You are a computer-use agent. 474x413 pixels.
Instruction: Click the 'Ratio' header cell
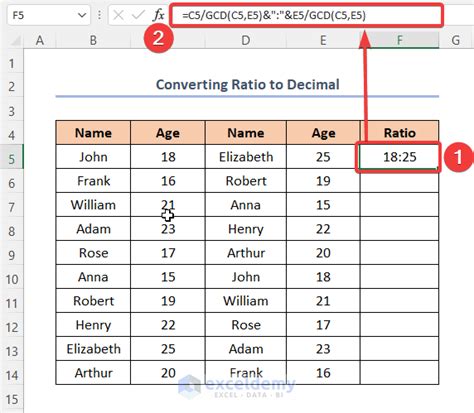coord(400,133)
